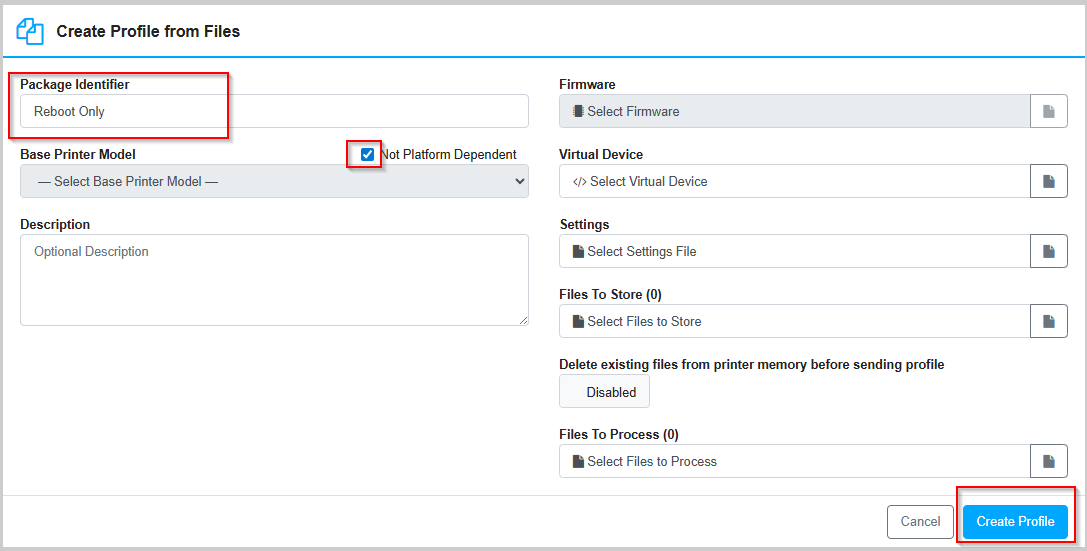This screenshot has width=1087, height=551.
Task: Toggle the Disabled delete-files switch
Action: 605,392
